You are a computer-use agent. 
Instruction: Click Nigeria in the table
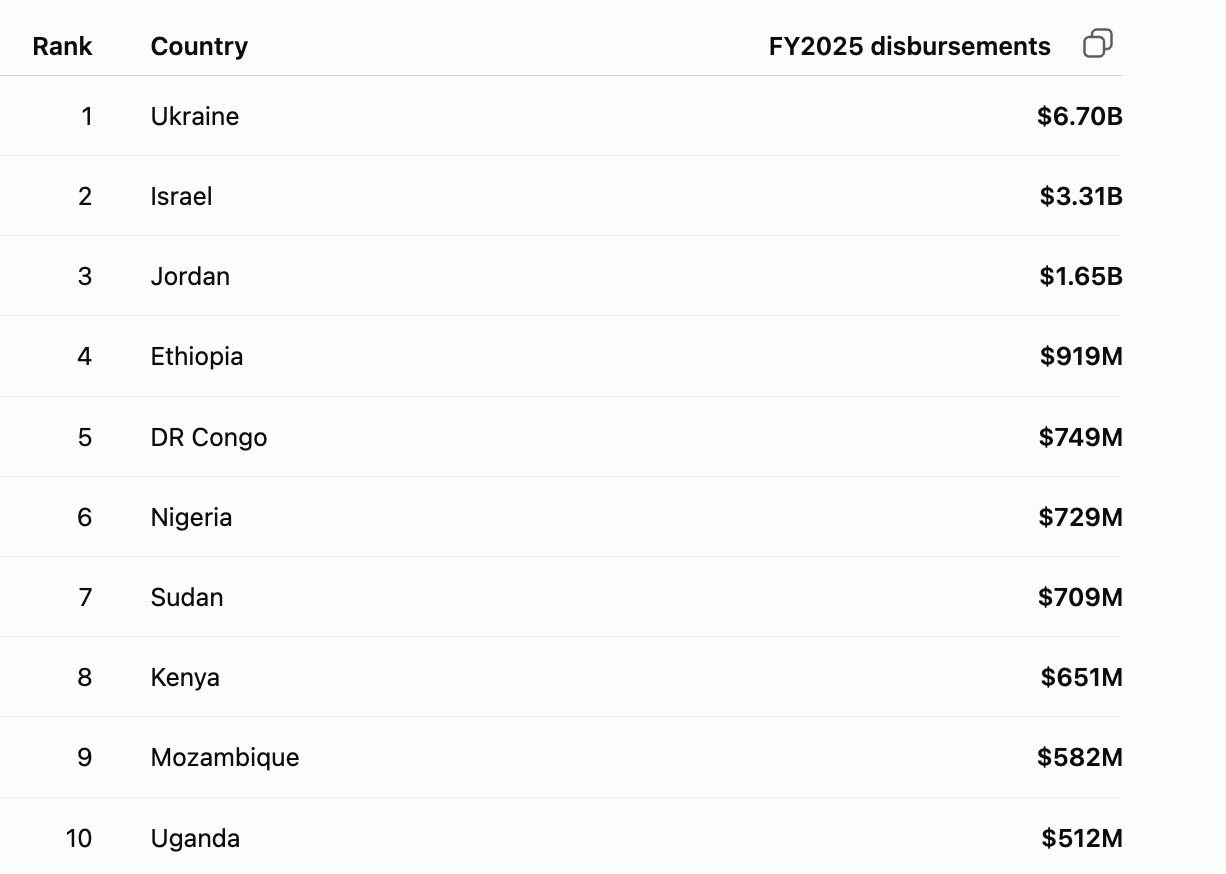click(x=192, y=517)
